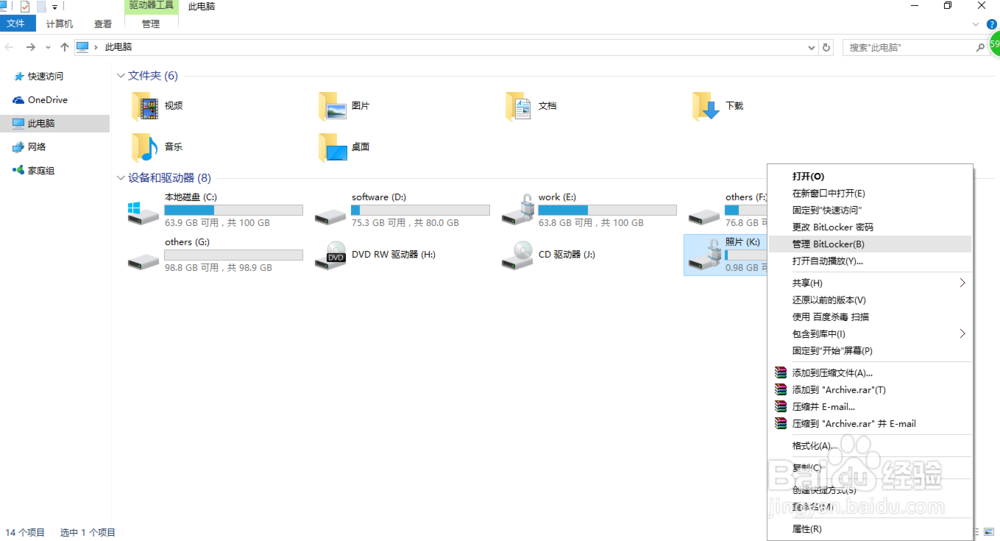Click the work (E:) drive usage bar
1000x541 pixels.
pos(607,210)
